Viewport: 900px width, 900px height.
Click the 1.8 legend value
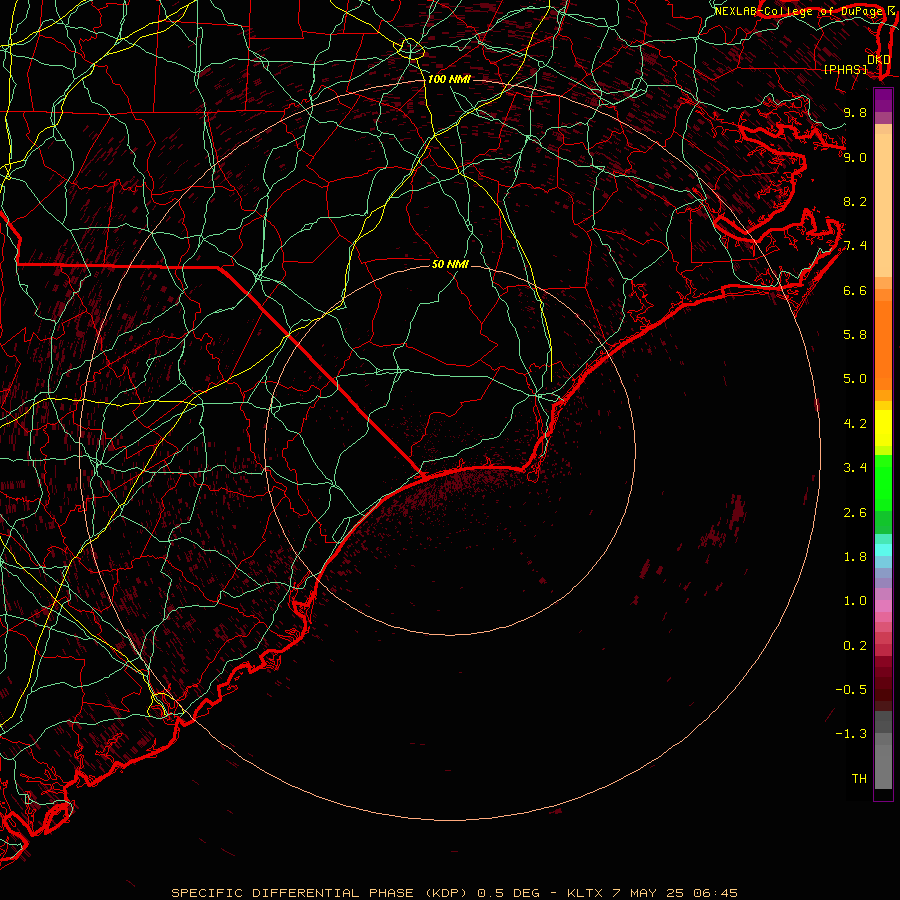[x=855, y=557]
